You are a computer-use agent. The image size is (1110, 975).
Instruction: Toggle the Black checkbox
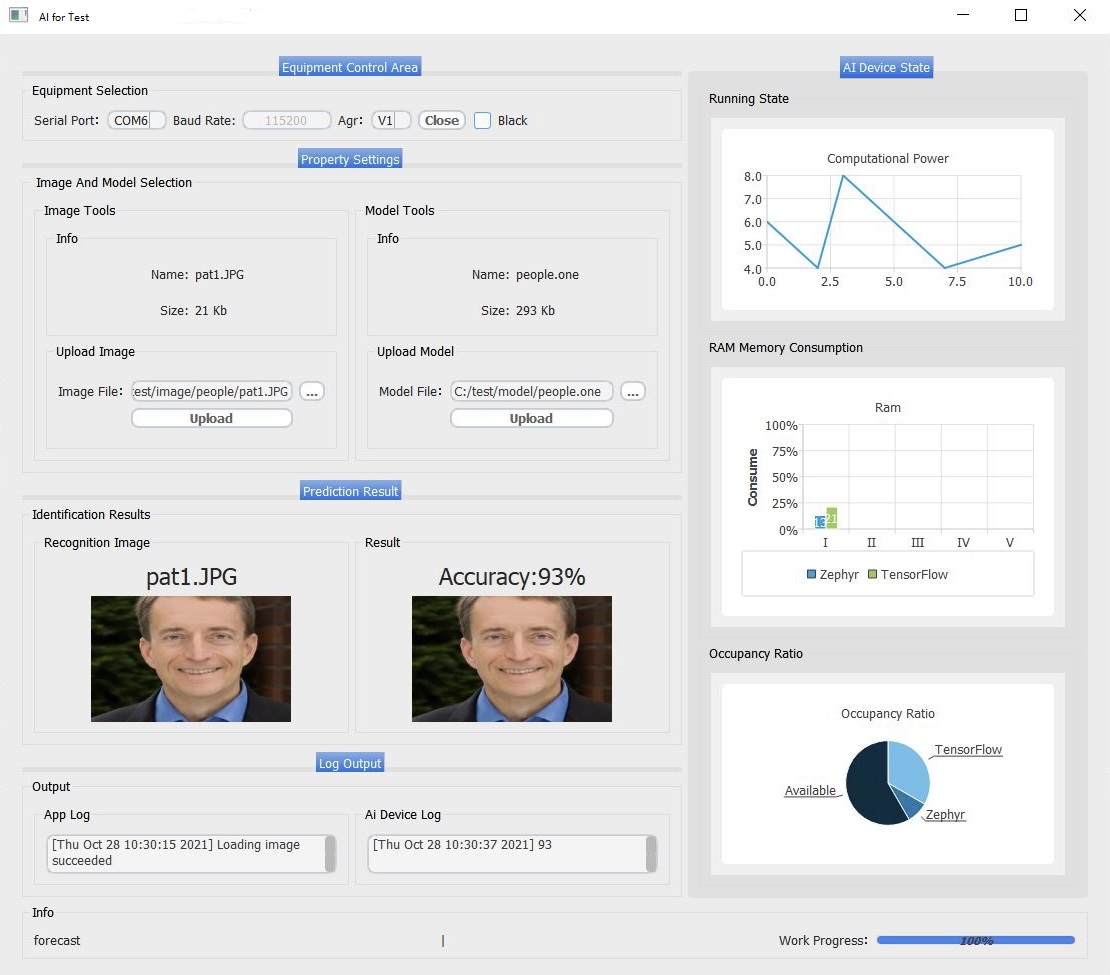[x=482, y=120]
